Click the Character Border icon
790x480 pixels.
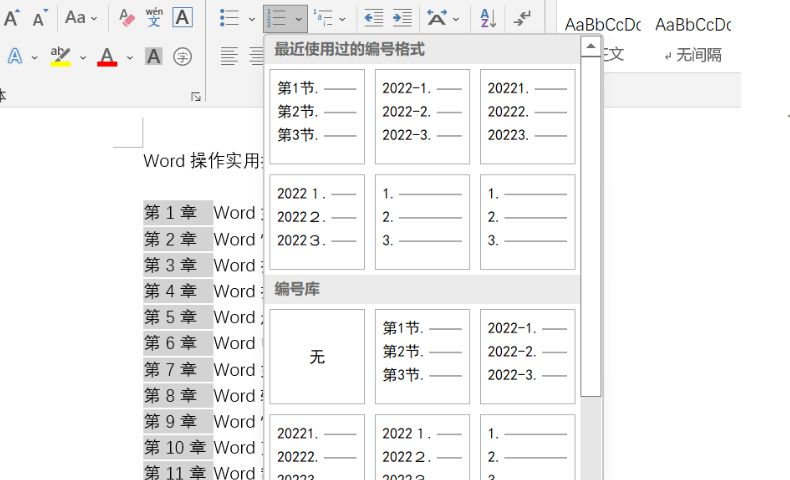click(x=182, y=18)
